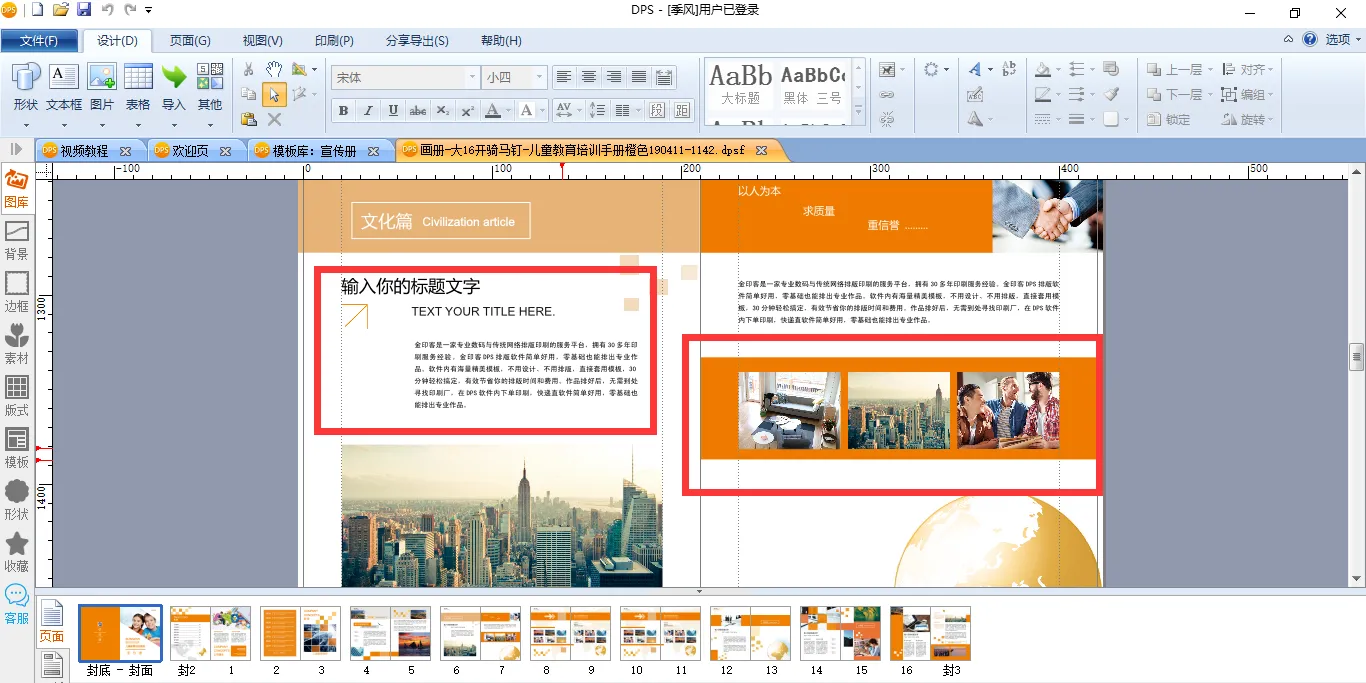The image size is (1366, 683).
Task: Click the paste clipboard icon
Action: point(249,119)
